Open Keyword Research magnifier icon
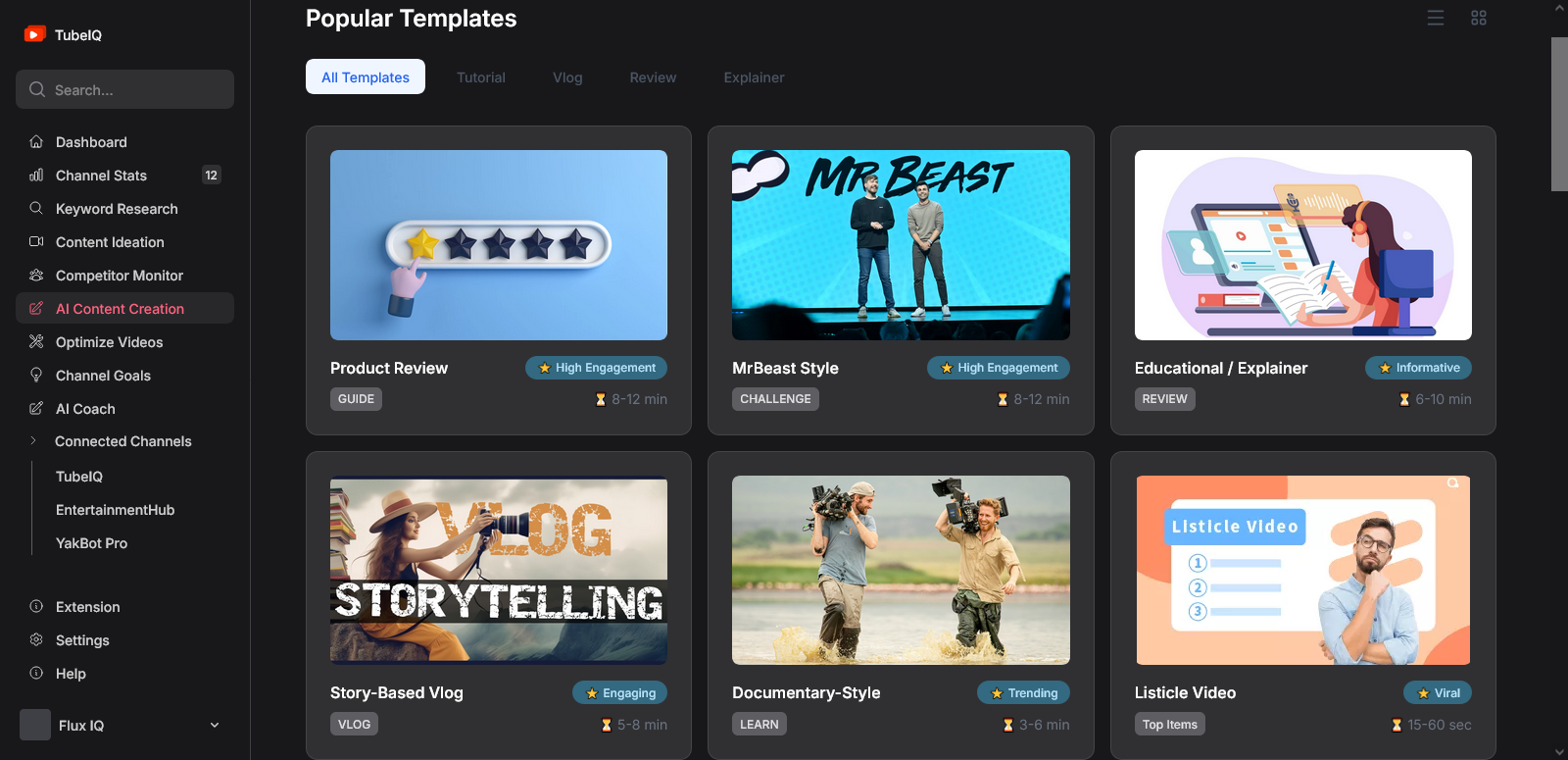1568x760 pixels. click(36, 208)
